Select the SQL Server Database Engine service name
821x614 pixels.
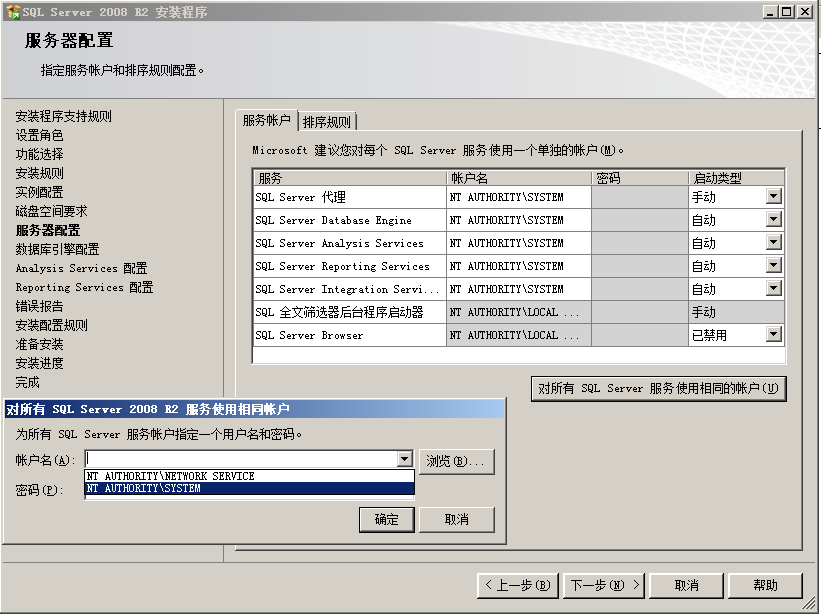pyautogui.click(x=350, y=220)
